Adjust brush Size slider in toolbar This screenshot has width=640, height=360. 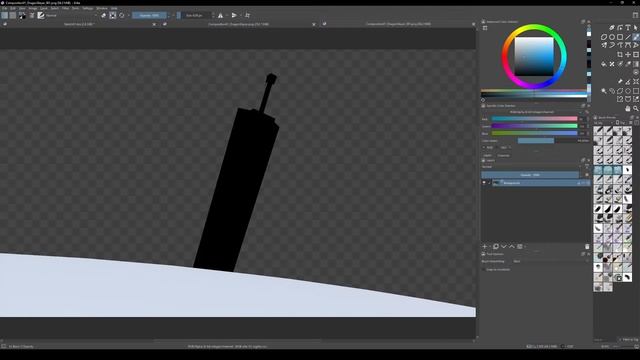coord(195,16)
